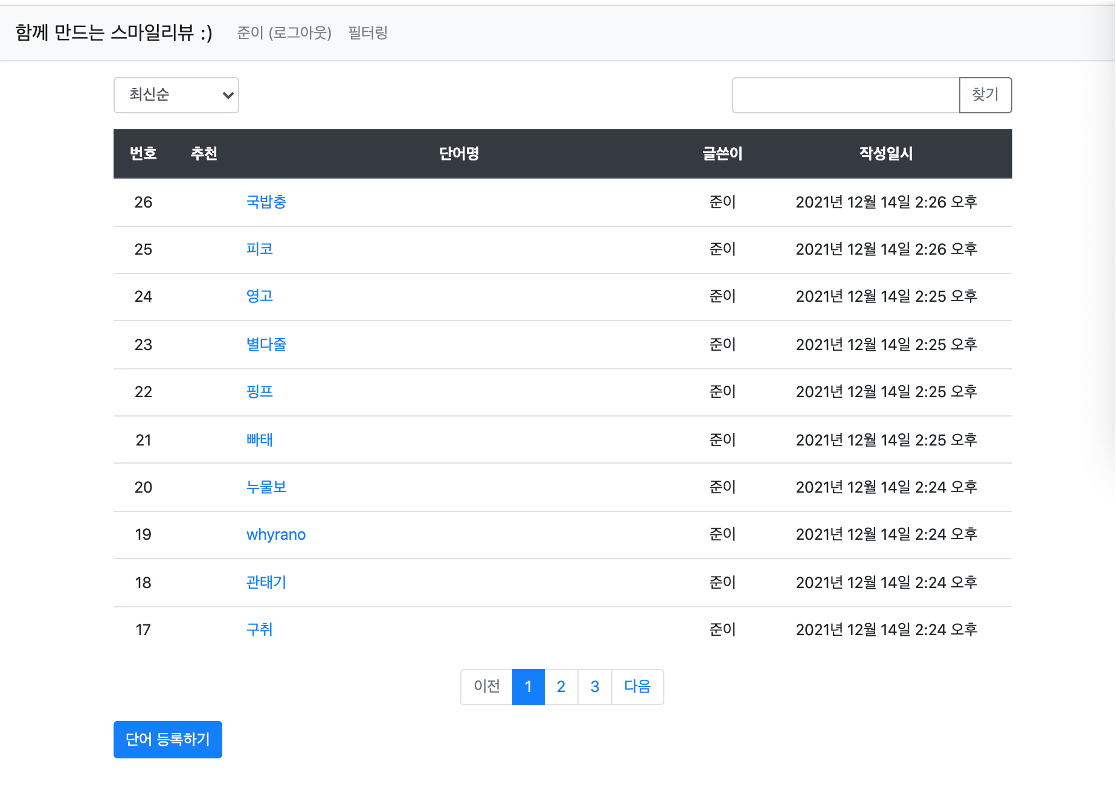1116x792 pixels.
Task: Click 이전 in the pagination bar
Action: coord(487,687)
